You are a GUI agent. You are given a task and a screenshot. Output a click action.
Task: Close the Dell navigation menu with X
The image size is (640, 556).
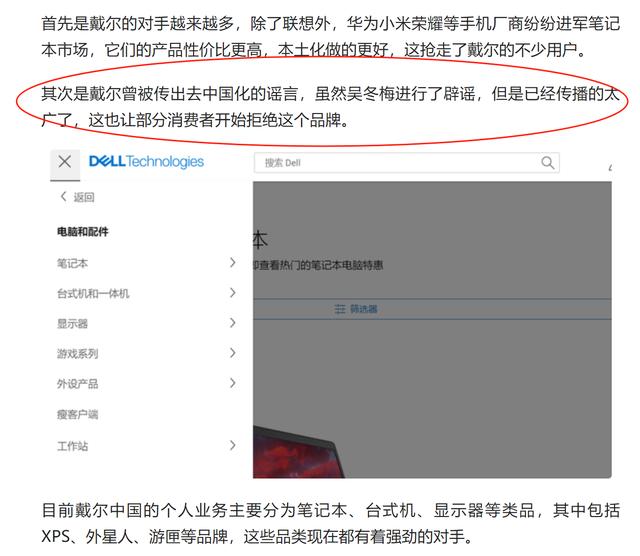pyautogui.click(x=65, y=162)
